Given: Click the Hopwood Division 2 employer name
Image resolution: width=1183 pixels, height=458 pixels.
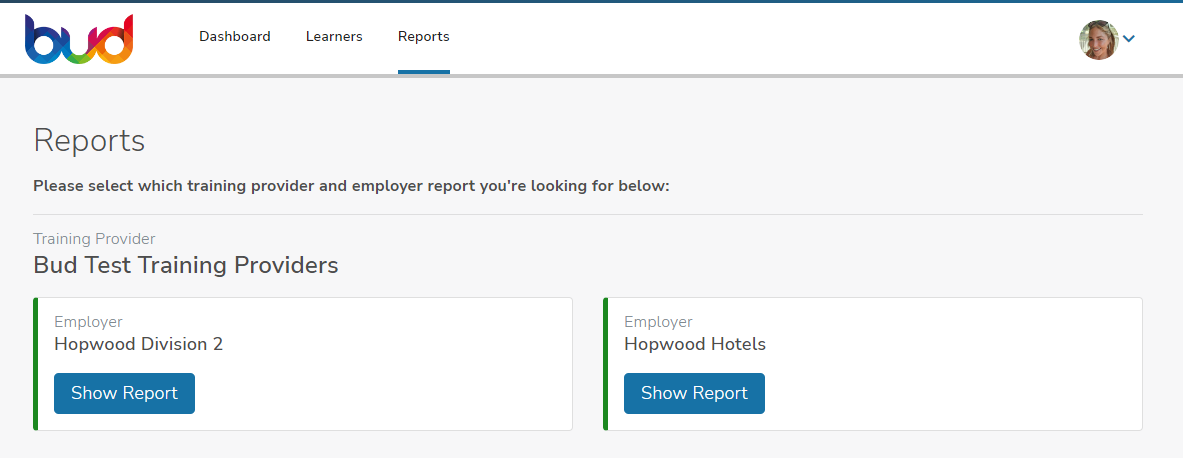Looking at the screenshot, I should pos(138,344).
